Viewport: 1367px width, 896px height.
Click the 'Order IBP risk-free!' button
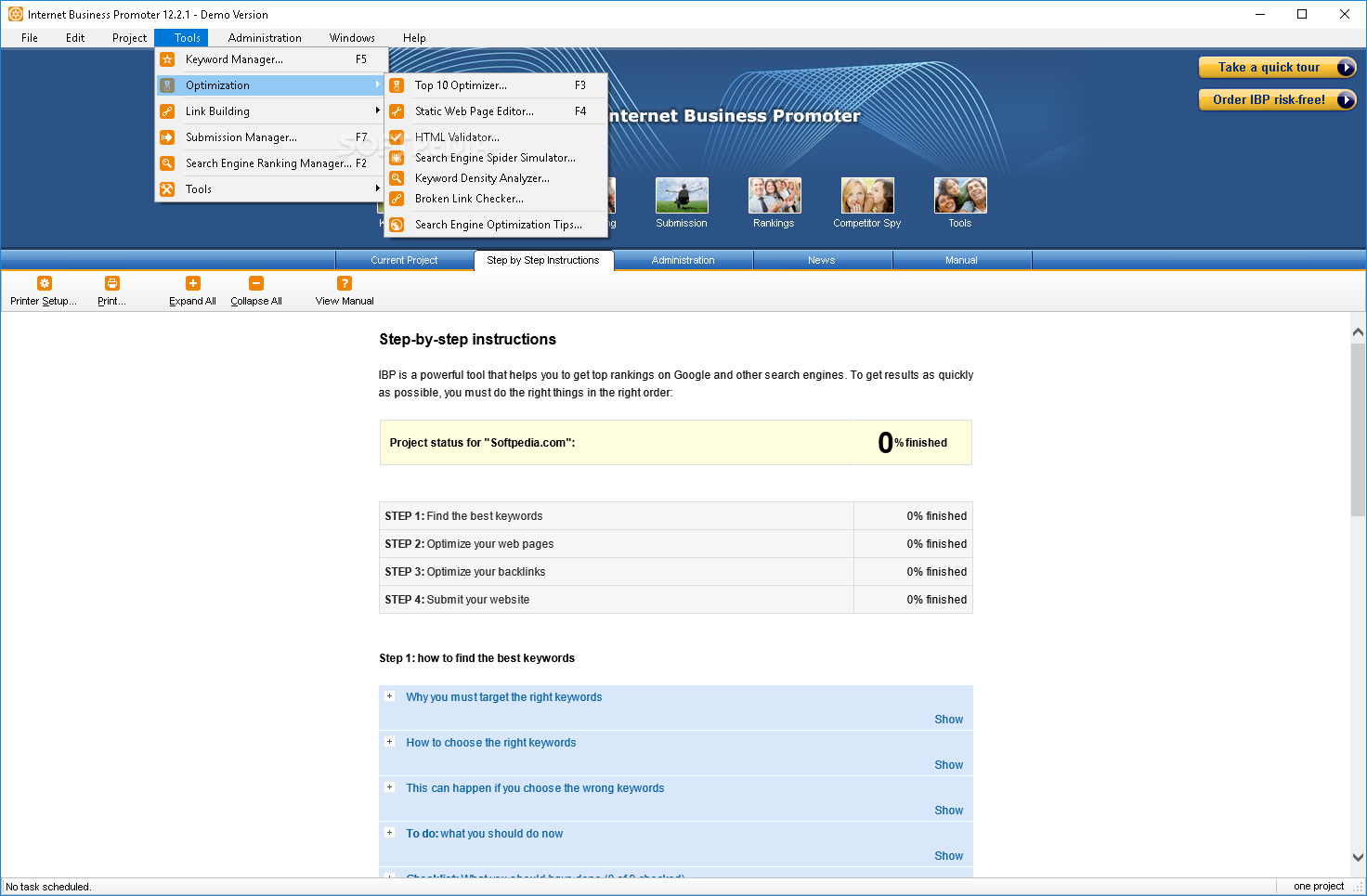pos(1277,99)
